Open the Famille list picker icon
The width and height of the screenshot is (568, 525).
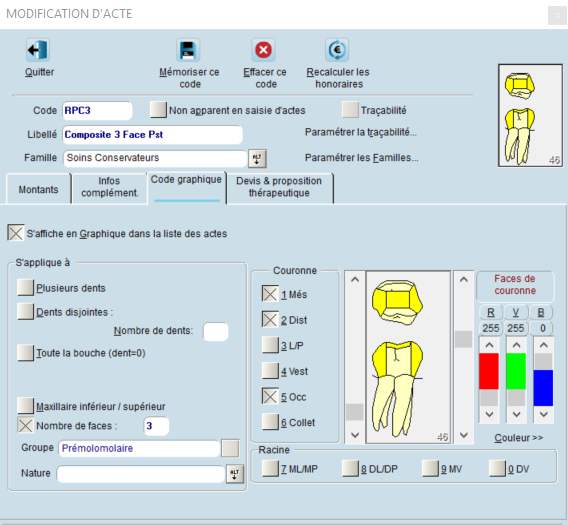[x=257, y=158]
